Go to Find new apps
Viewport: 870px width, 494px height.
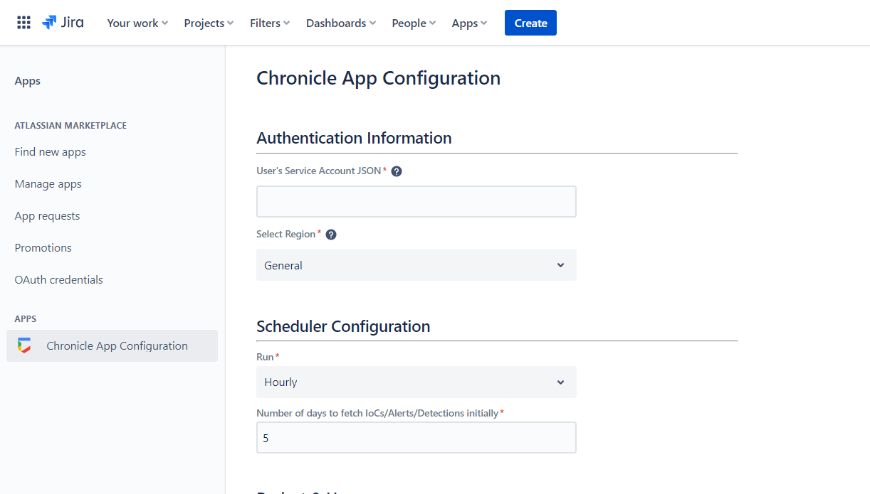point(50,152)
